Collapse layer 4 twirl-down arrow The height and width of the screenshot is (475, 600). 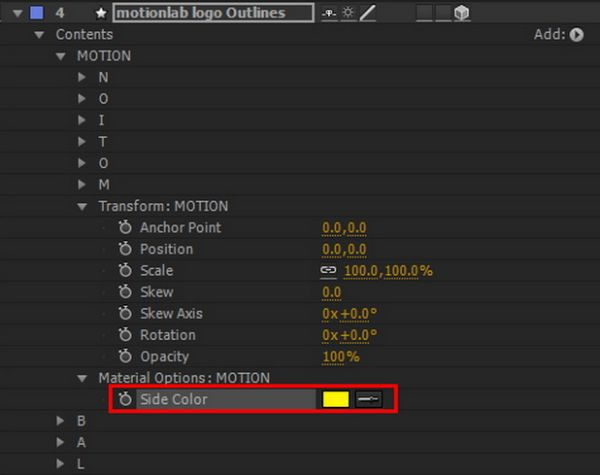point(17,13)
